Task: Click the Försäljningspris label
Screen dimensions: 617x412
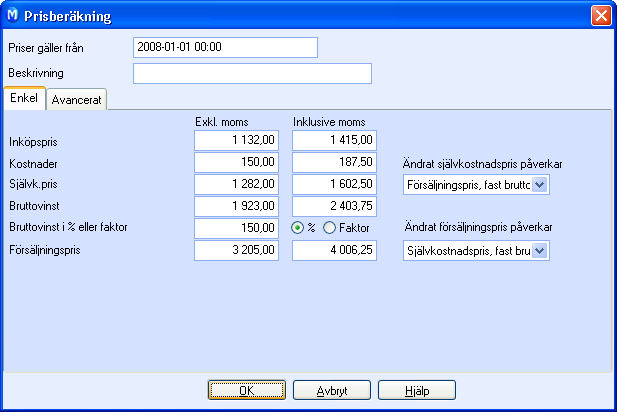Action: point(44,250)
